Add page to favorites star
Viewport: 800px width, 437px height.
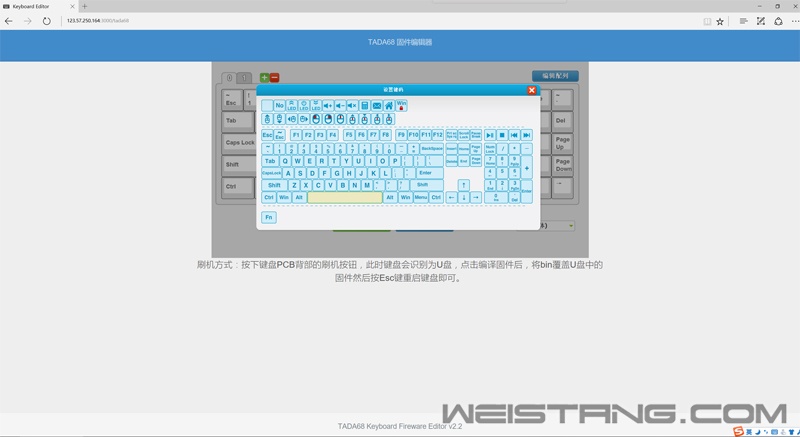click(x=720, y=21)
